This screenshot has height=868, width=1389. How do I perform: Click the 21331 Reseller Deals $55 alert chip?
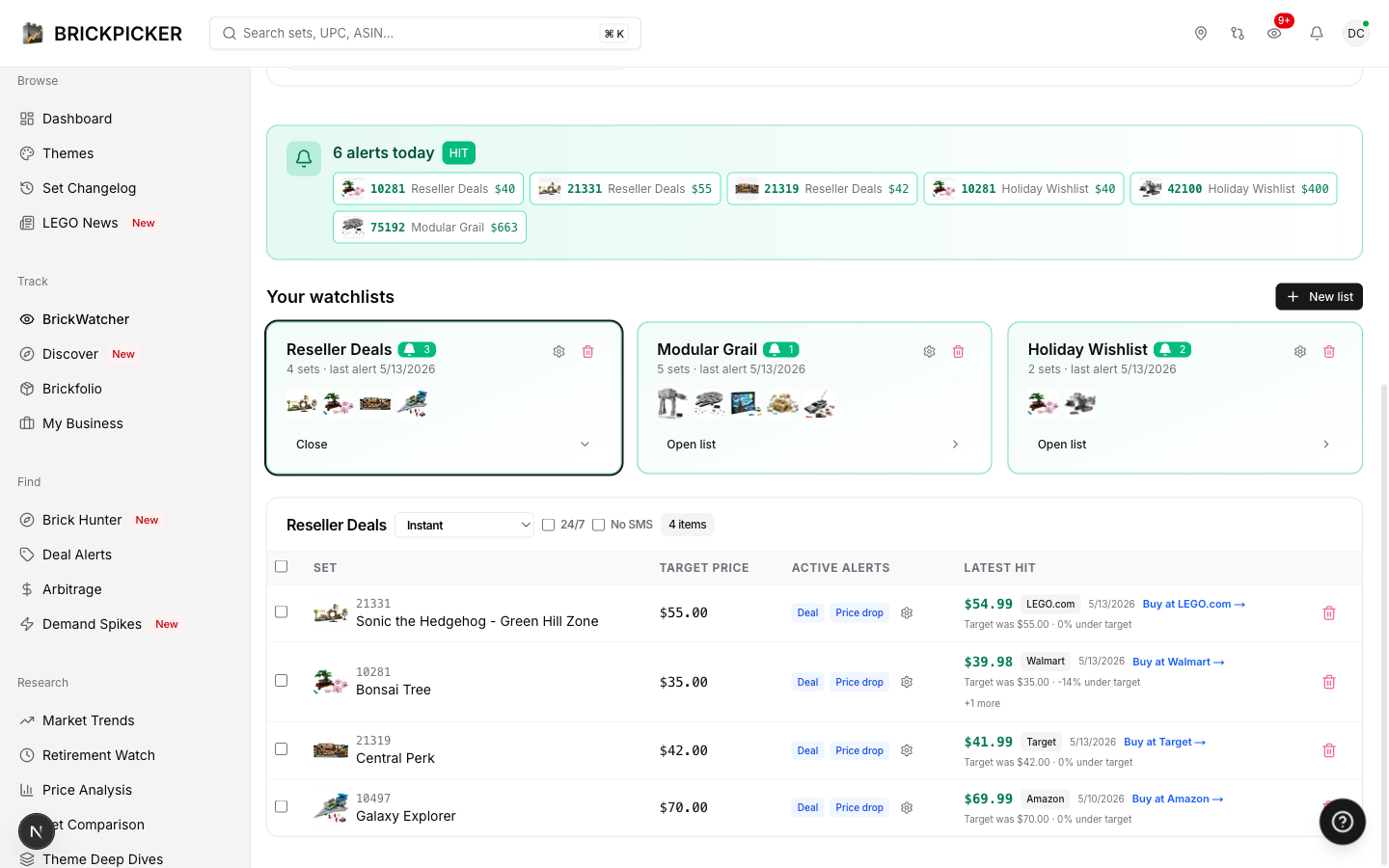[x=625, y=189]
